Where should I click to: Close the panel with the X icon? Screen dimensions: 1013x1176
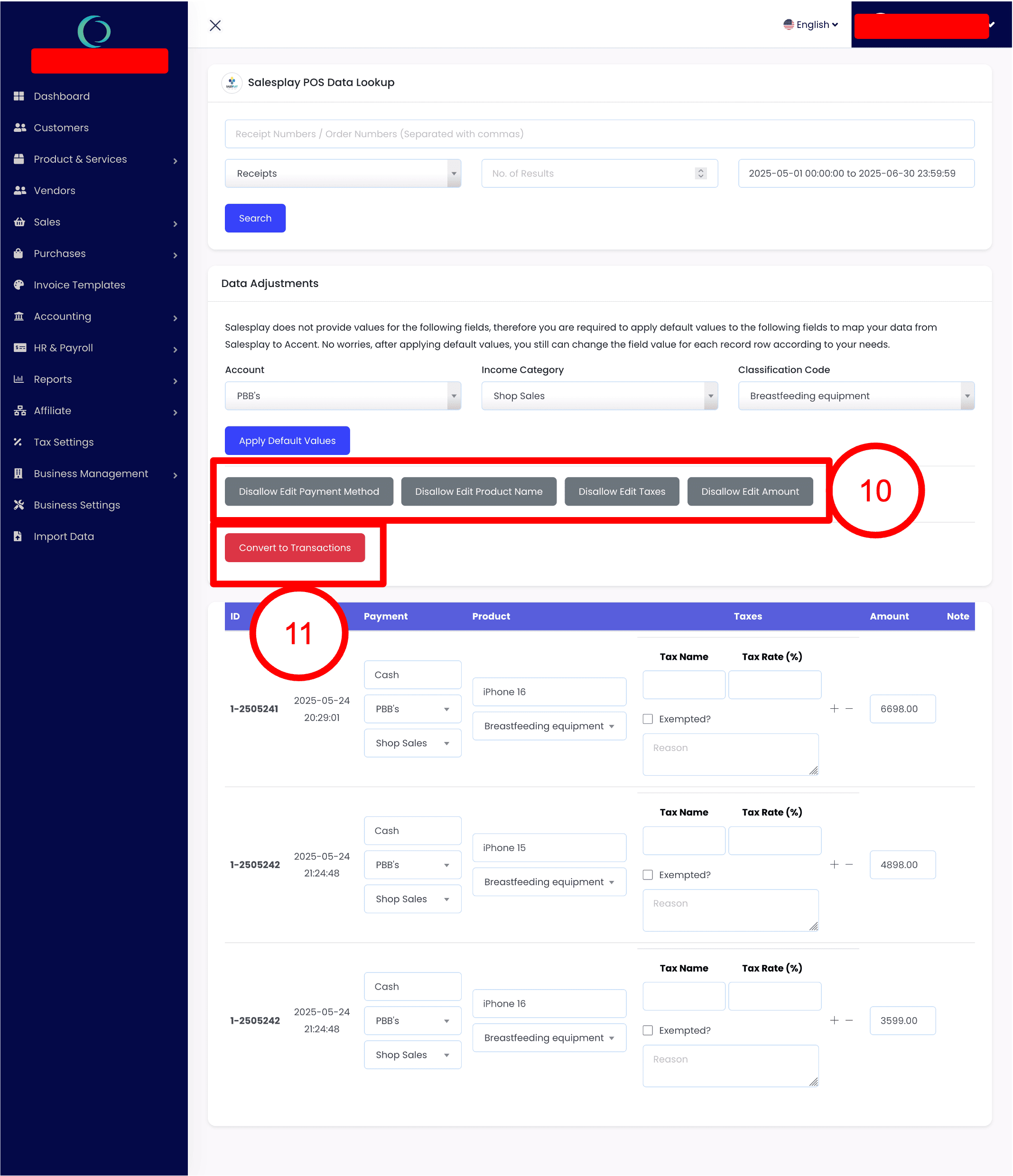tap(215, 25)
